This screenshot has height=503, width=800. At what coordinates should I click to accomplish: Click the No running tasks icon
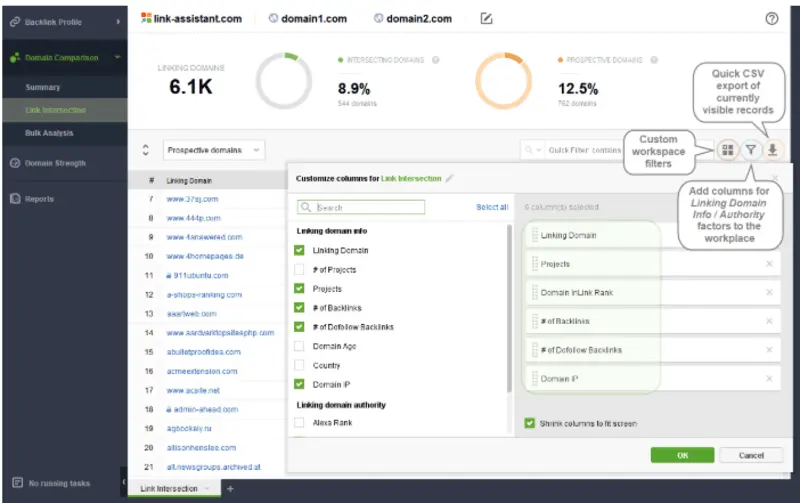point(17,483)
